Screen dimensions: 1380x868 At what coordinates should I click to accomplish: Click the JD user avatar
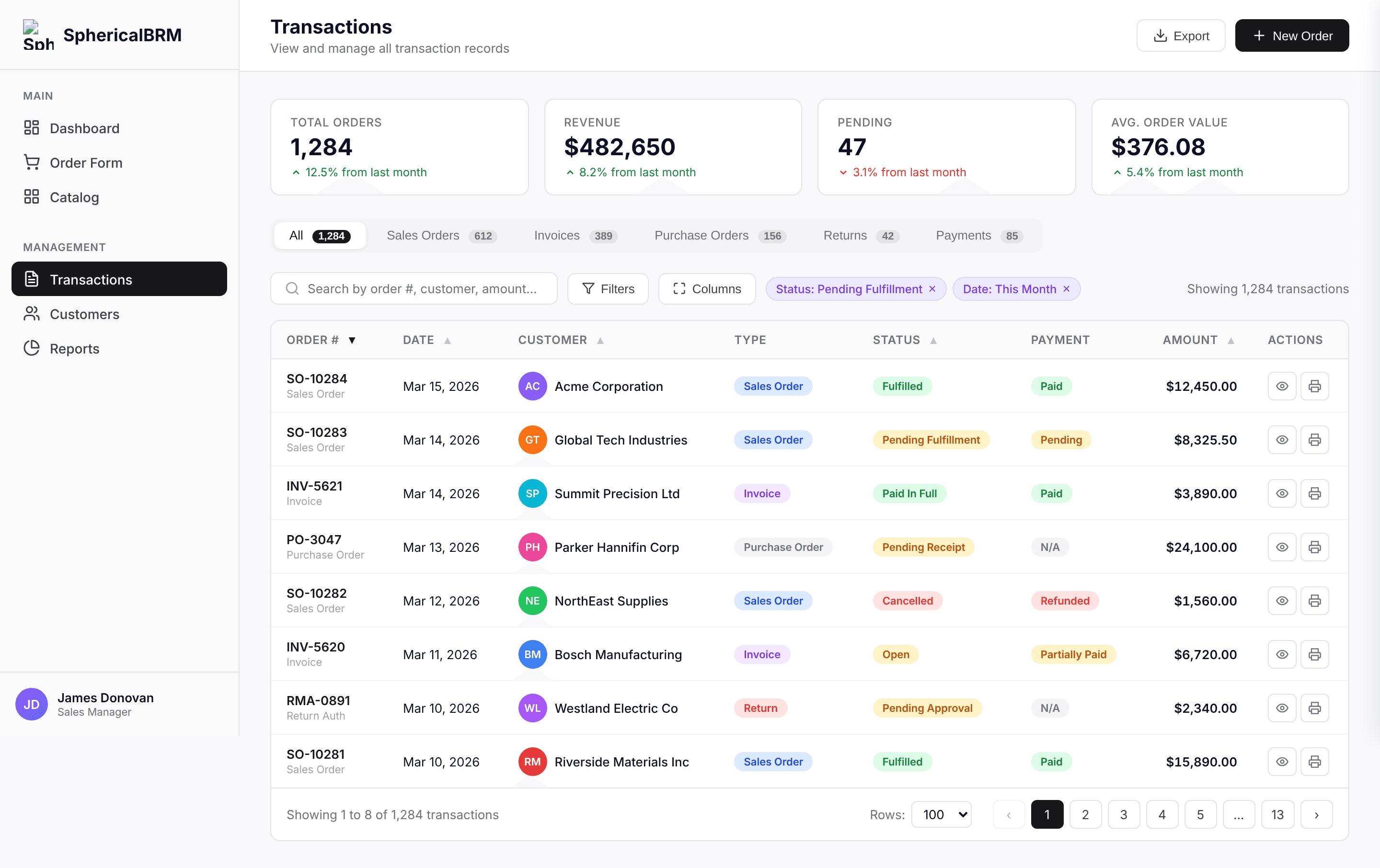pos(32,704)
